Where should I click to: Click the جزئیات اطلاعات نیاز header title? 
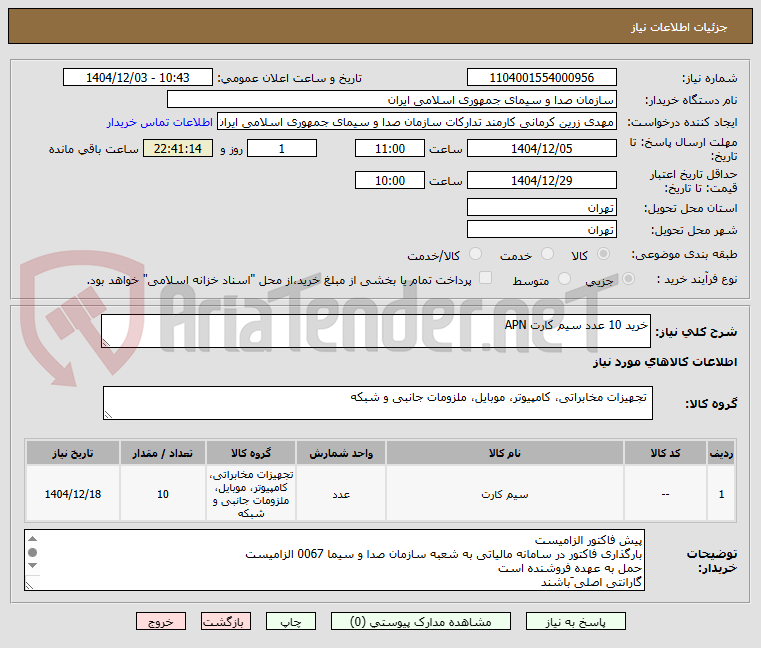pos(679,27)
